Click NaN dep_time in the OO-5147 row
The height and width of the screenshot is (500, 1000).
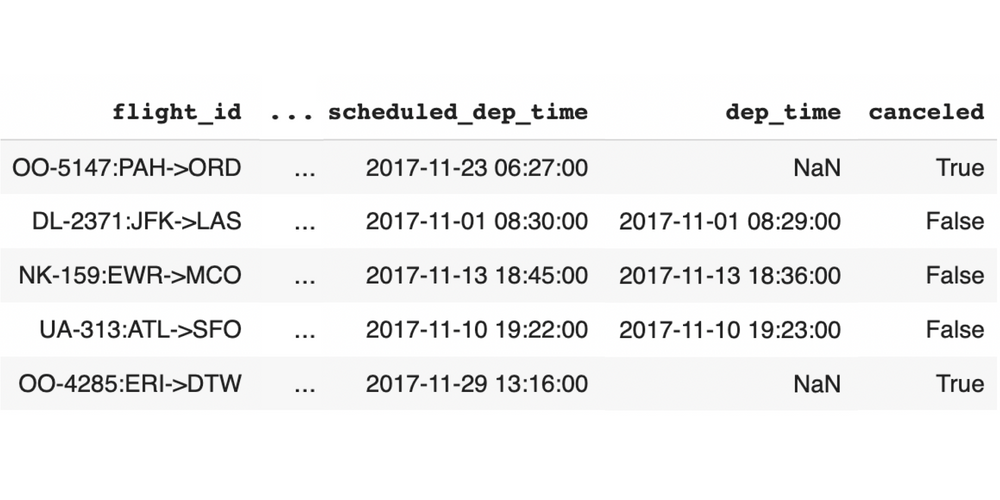(817, 167)
